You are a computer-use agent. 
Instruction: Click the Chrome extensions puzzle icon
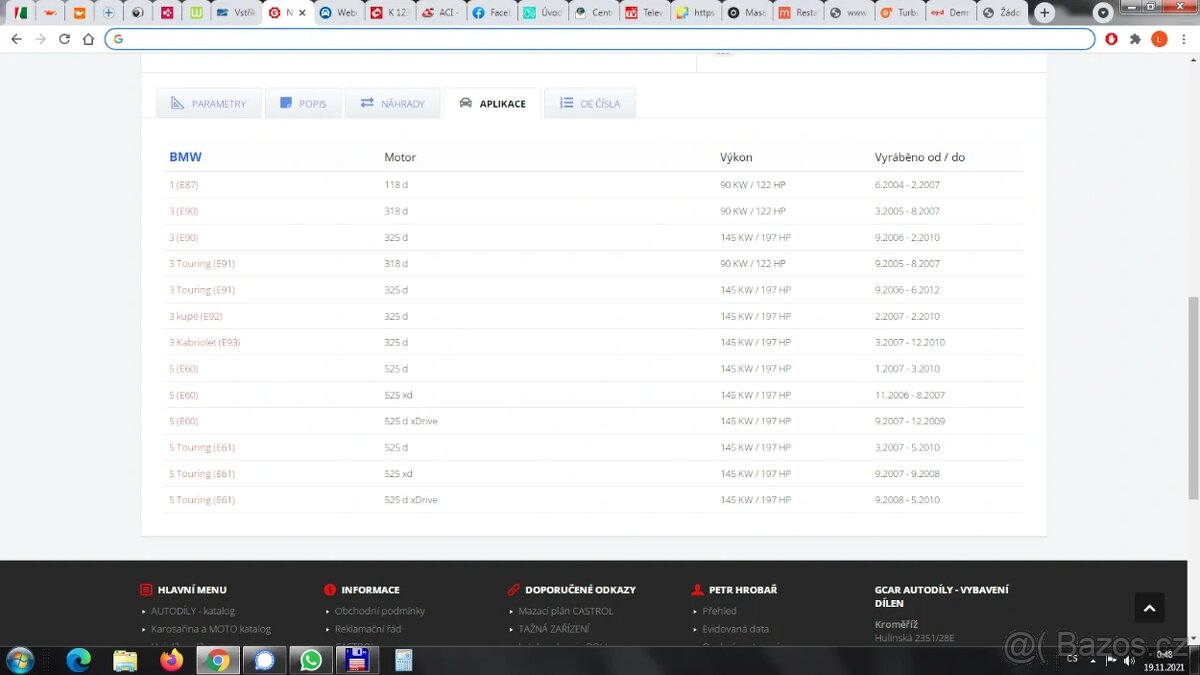[1135, 39]
